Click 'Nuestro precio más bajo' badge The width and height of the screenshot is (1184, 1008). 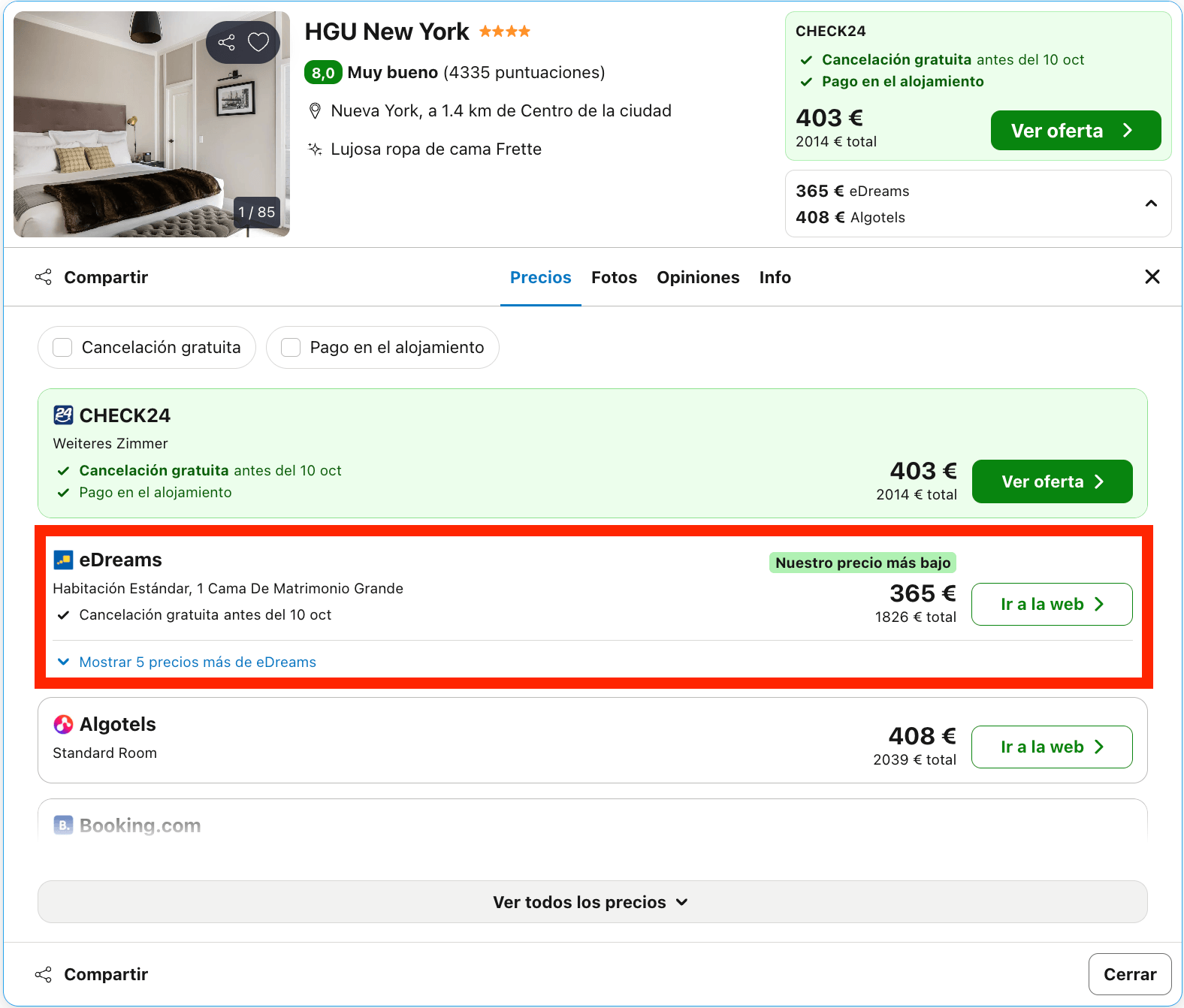pyautogui.click(x=862, y=563)
